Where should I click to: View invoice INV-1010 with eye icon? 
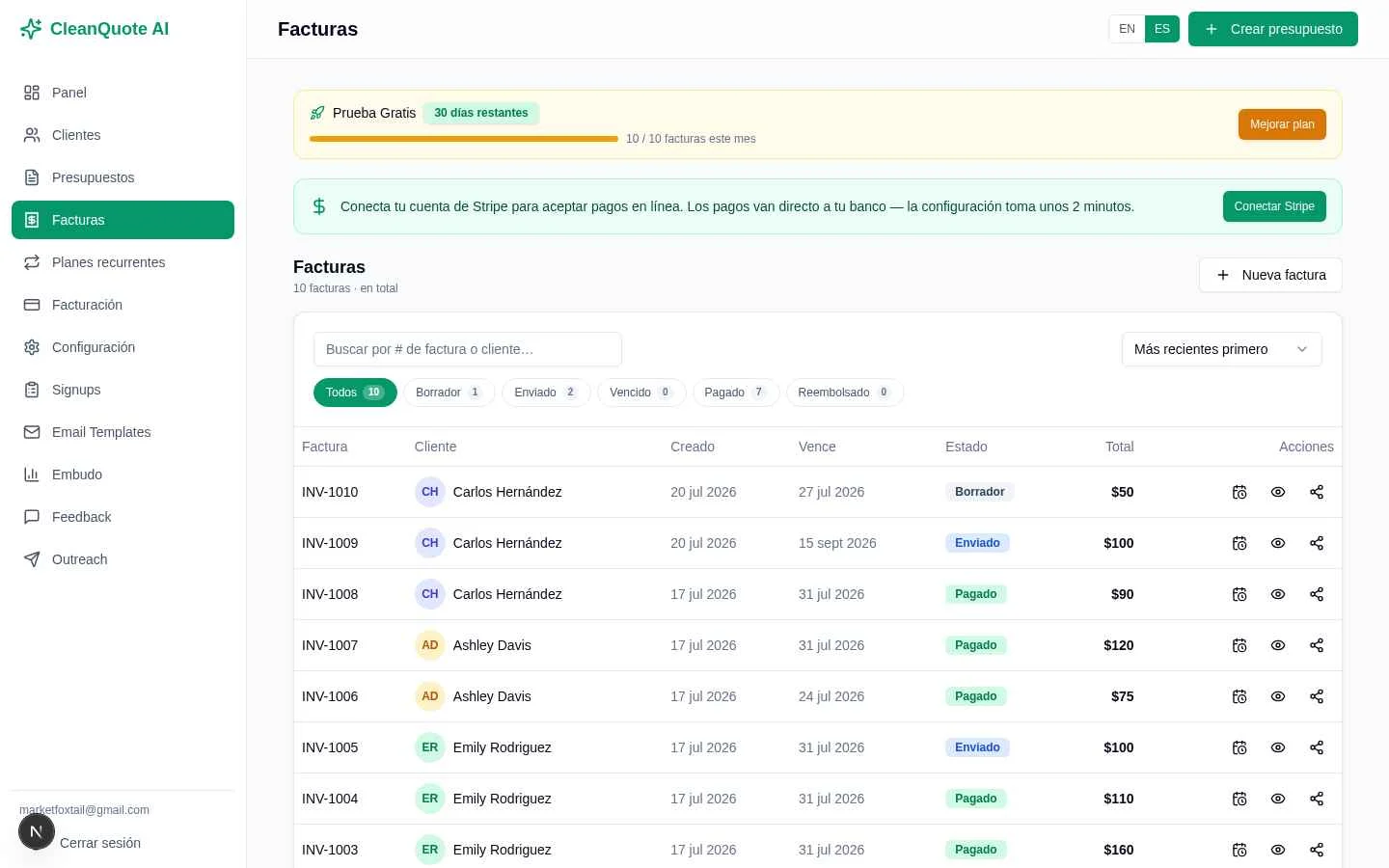point(1278,492)
